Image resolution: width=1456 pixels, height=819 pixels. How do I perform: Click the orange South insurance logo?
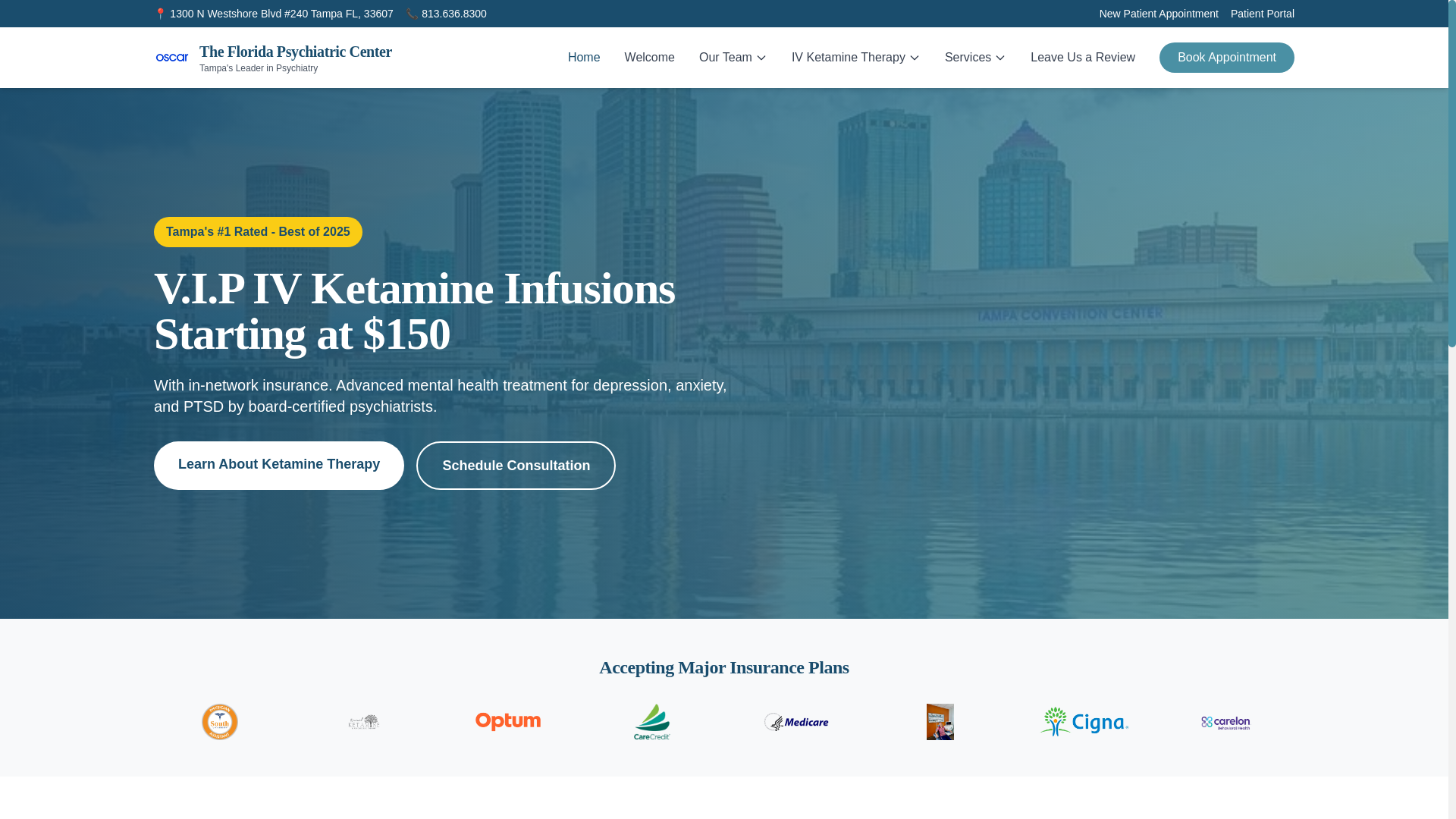pos(220,722)
